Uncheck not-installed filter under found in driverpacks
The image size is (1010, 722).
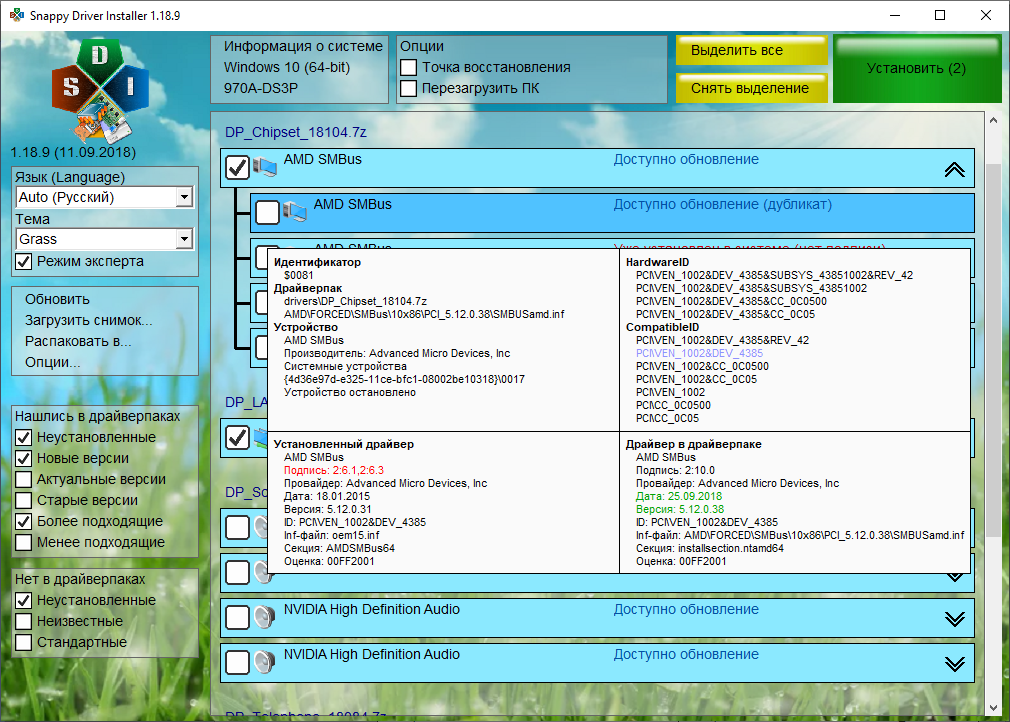[x=24, y=437]
